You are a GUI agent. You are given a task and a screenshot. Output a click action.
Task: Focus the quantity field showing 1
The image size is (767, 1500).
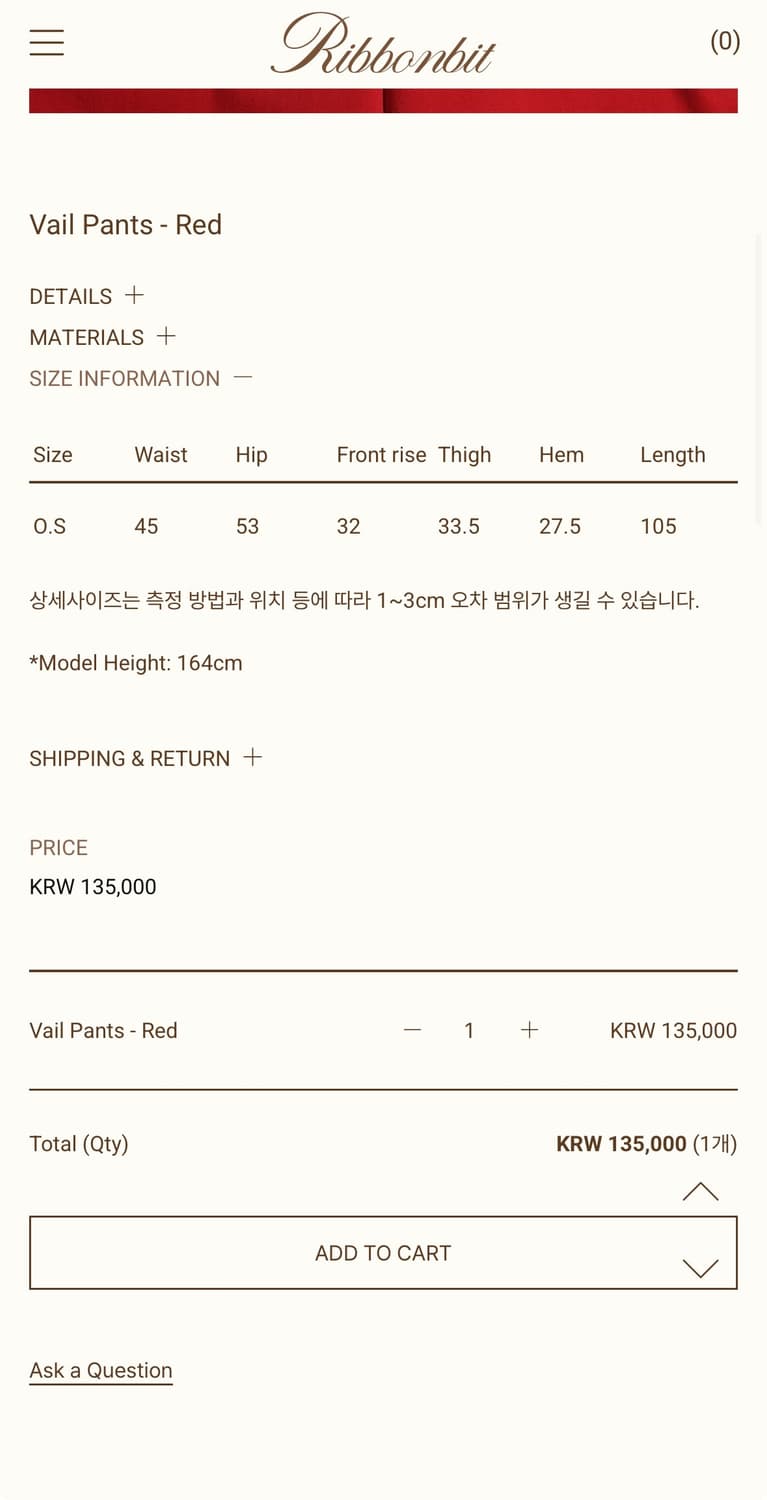pos(469,1030)
